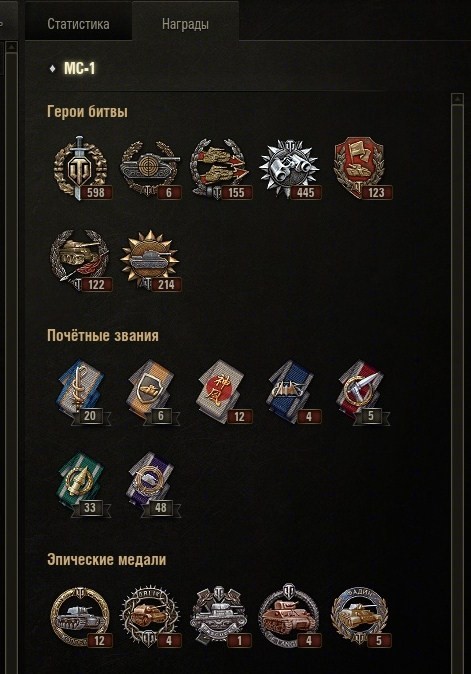Open the twin tanks arrows medal 155

click(220, 169)
